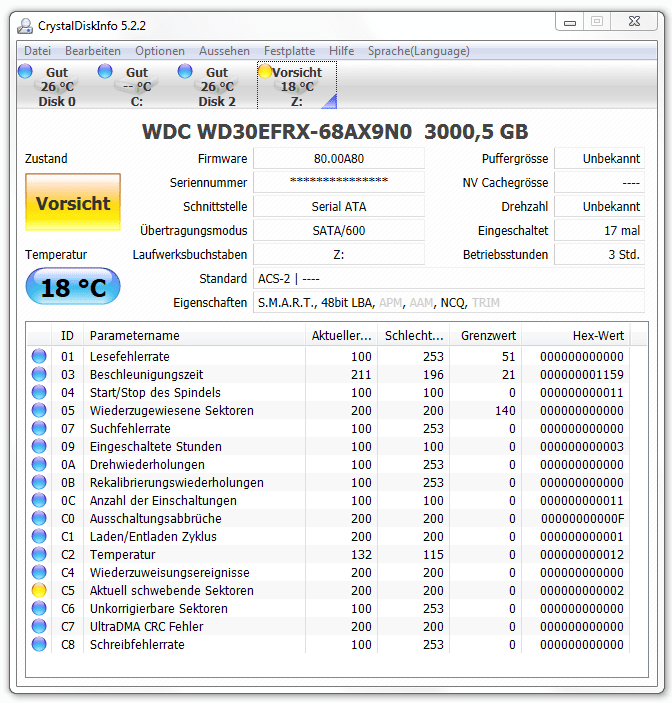The width and height of the screenshot is (672, 703).
Task: Select the Wiederzugewiesene Sektoren row name
Action: (172, 410)
